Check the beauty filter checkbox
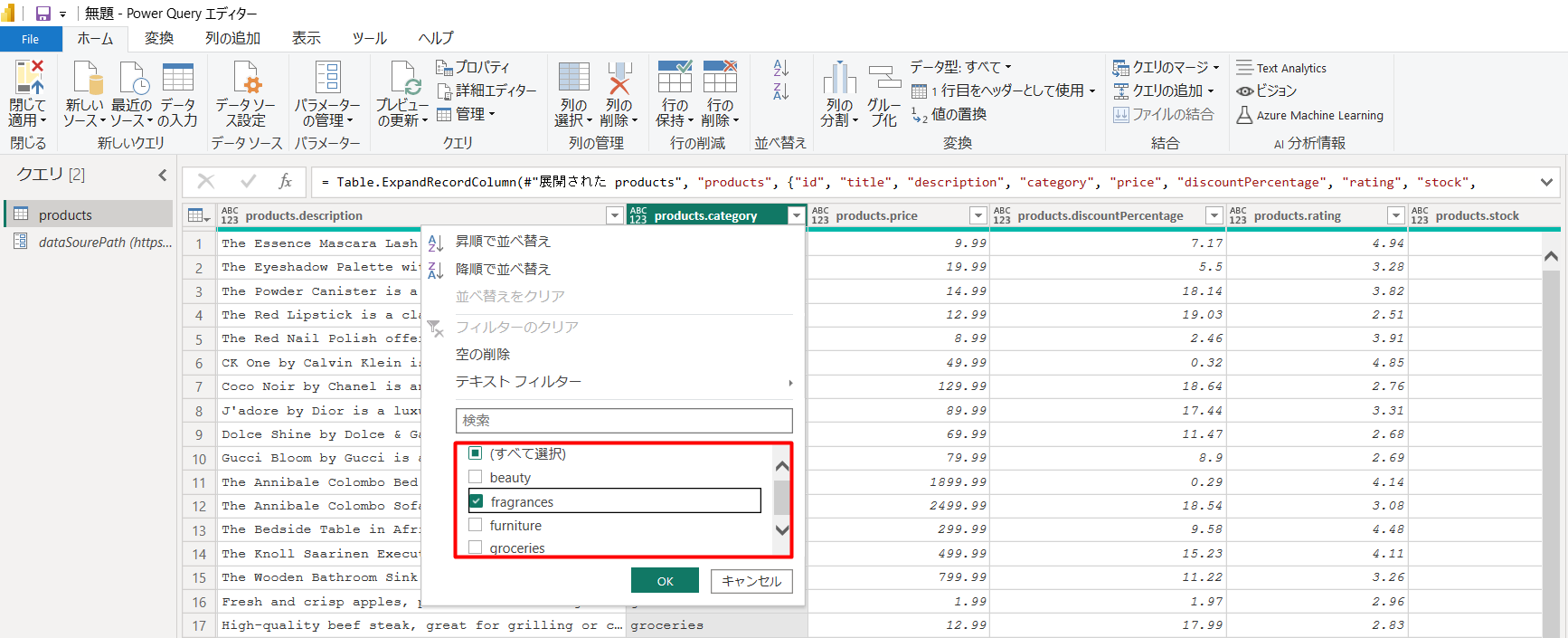1568x638 pixels. [476, 477]
